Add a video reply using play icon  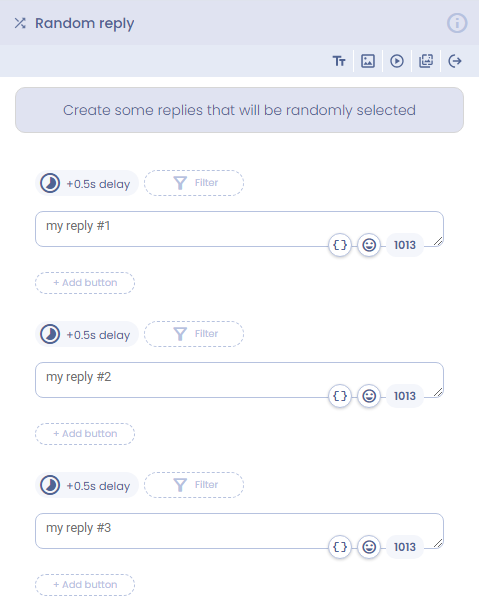[x=397, y=61]
